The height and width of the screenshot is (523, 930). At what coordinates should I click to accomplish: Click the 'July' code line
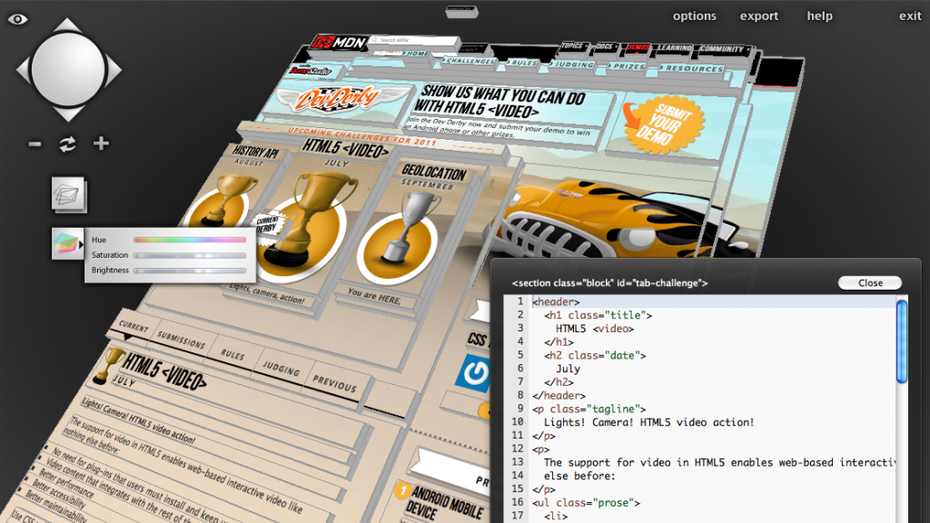pyautogui.click(x=568, y=369)
